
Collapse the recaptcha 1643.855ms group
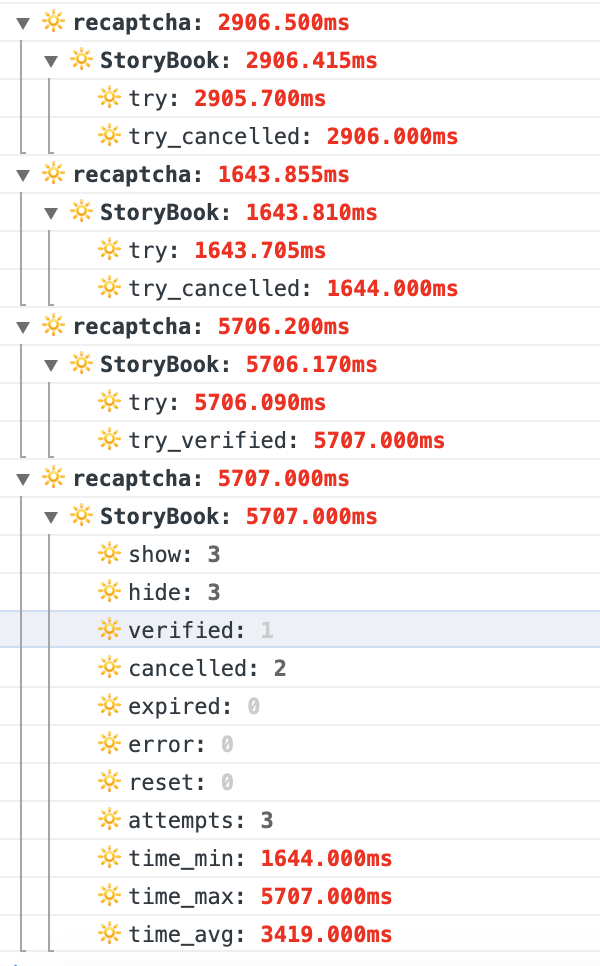click(23, 176)
